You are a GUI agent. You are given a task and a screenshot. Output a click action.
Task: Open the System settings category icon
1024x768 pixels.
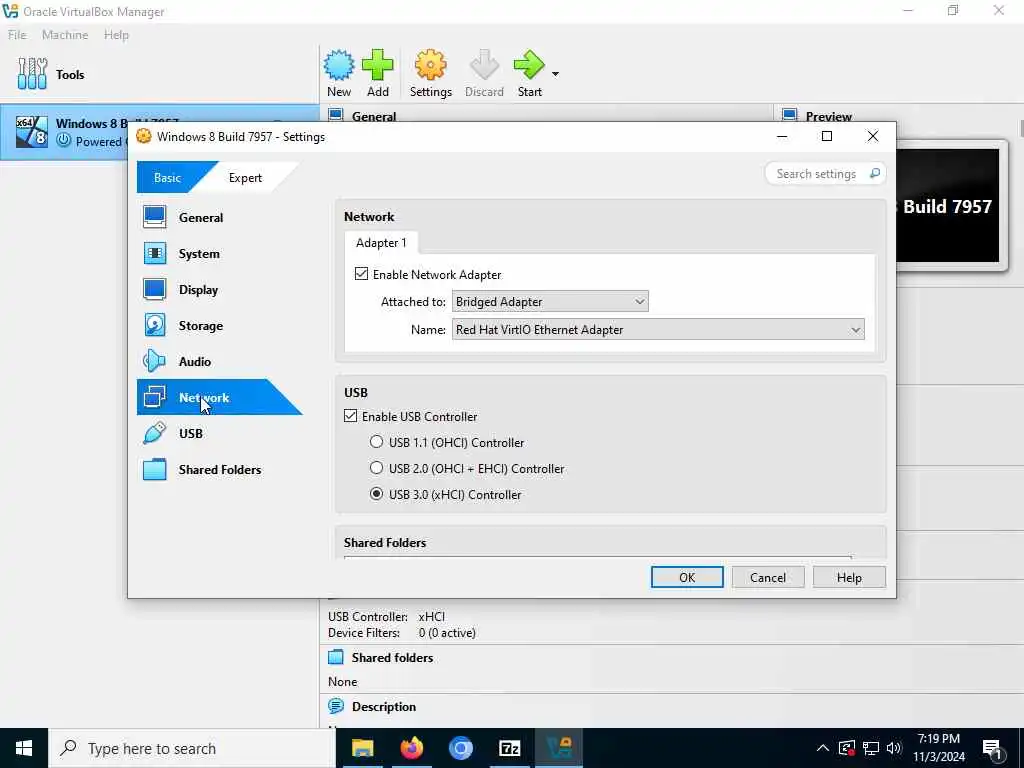coord(155,253)
